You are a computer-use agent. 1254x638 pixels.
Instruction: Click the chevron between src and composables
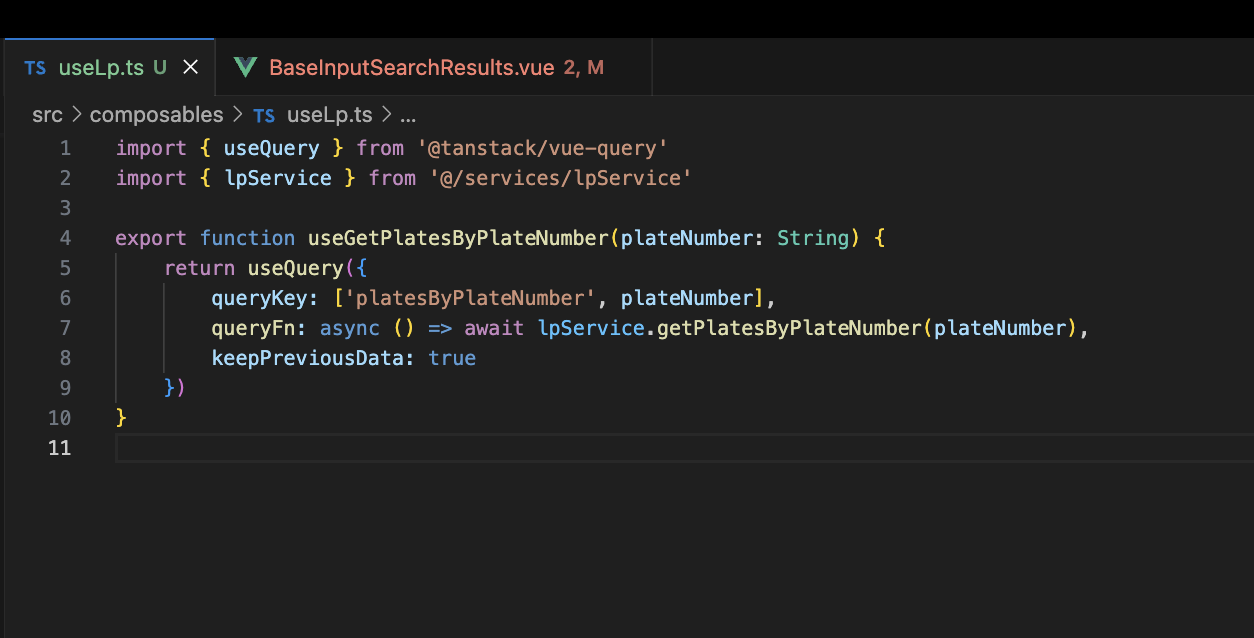coord(76,115)
